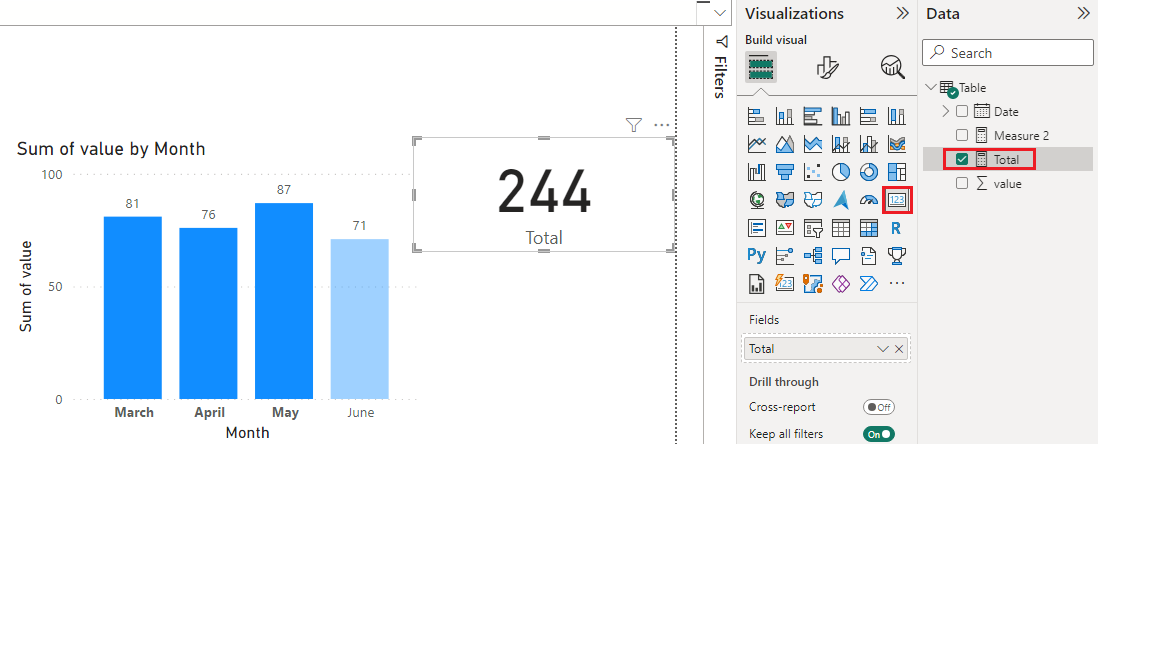The width and height of the screenshot is (1152, 648).
Task: Click the May bar in chart
Action: click(284, 301)
